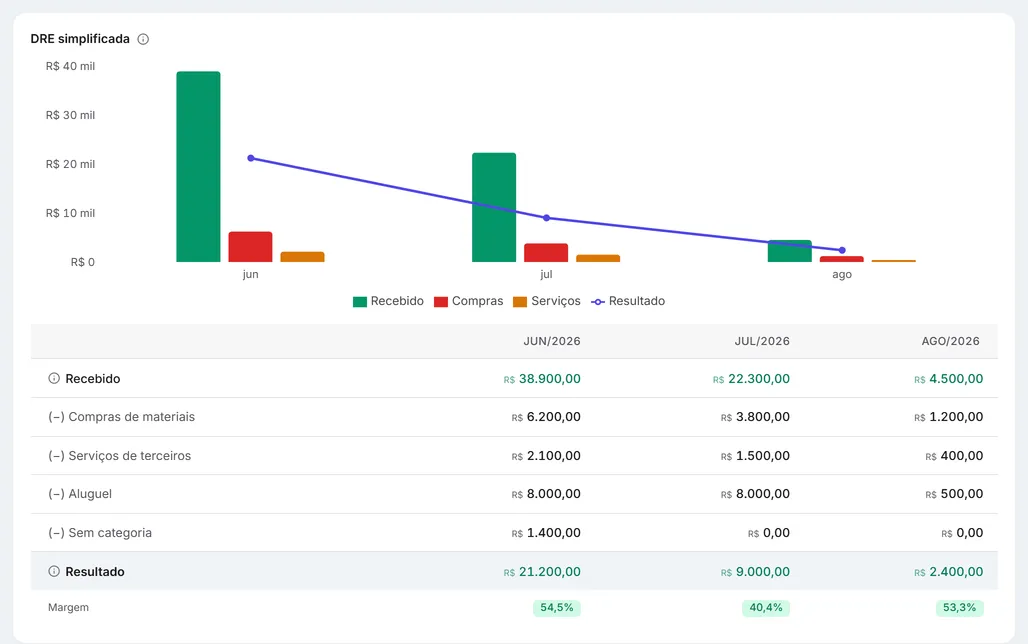Click Serviços value 2.100,00
This screenshot has height=644, width=1028.
[x=546, y=456]
